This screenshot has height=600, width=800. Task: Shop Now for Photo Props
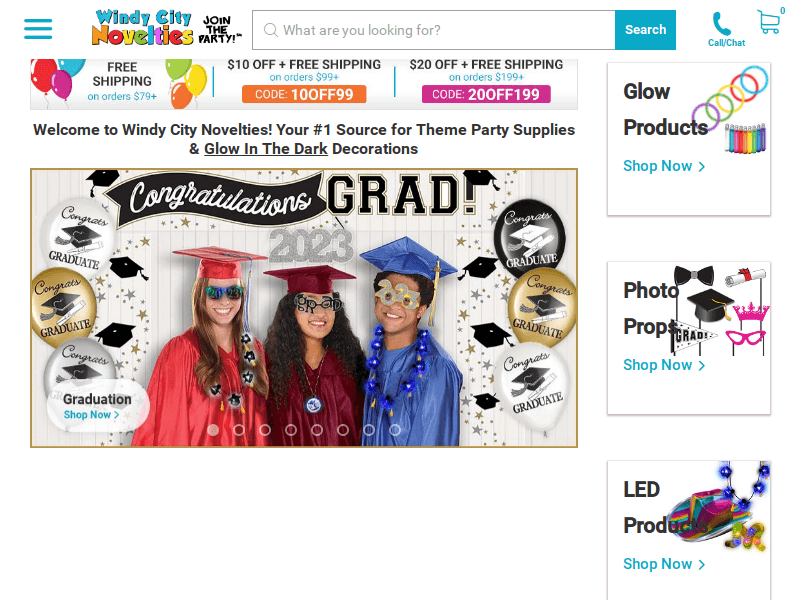pyautogui.click(x=664, y=365)
